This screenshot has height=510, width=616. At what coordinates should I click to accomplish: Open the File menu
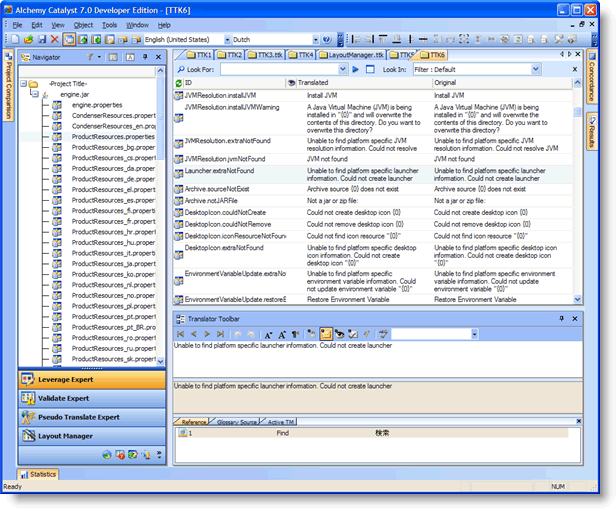(17, 25)
